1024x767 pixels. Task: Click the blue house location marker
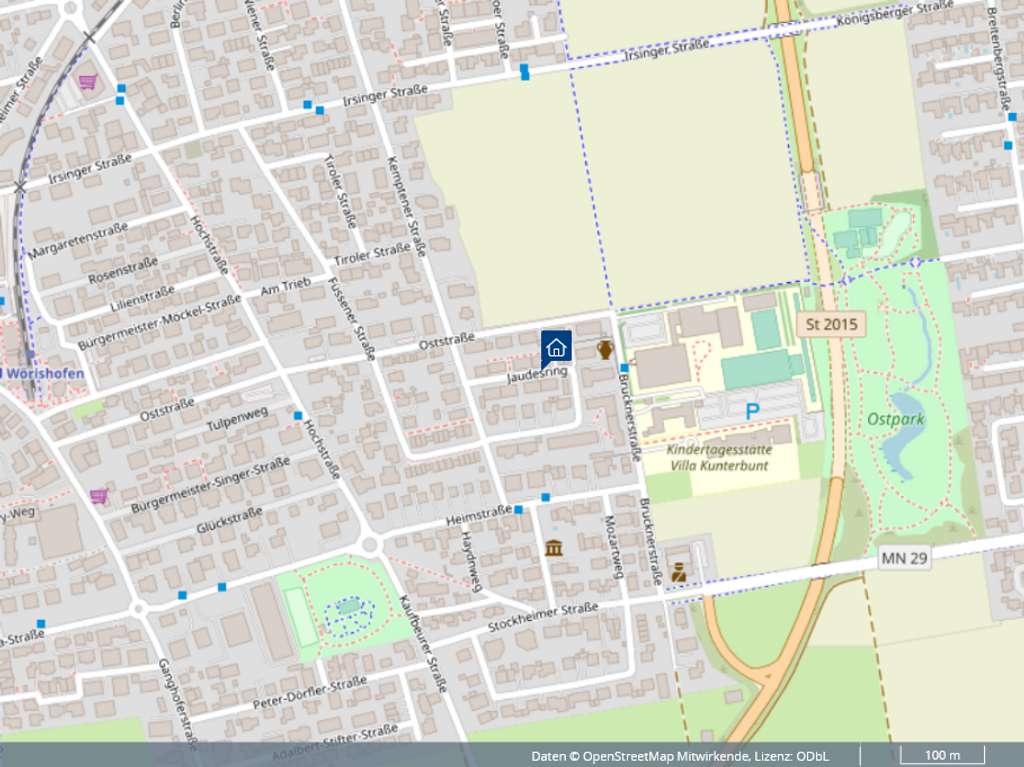pyautogui.click(x=556, y=347)
